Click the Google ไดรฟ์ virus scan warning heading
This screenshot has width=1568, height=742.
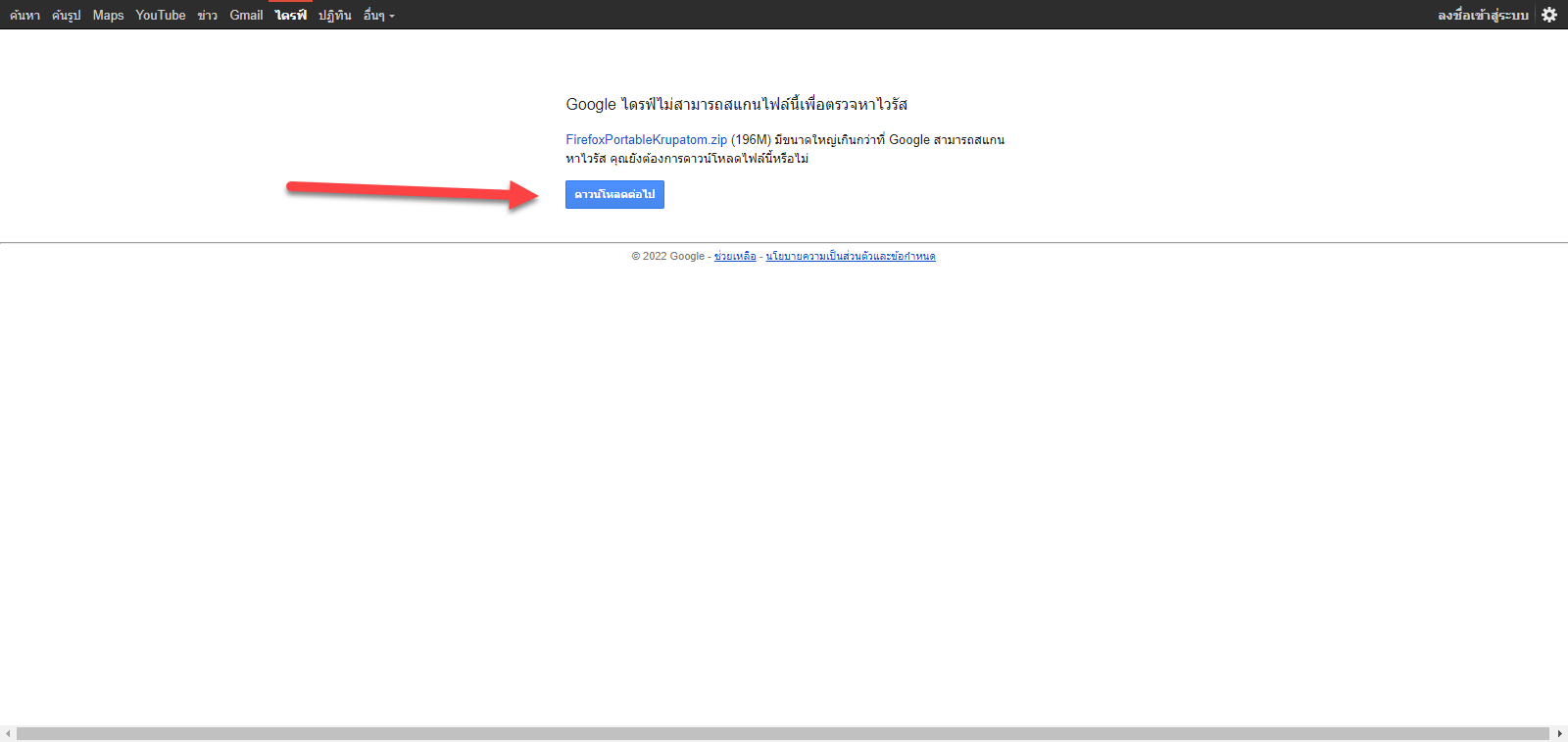click(x=737, y=104)
